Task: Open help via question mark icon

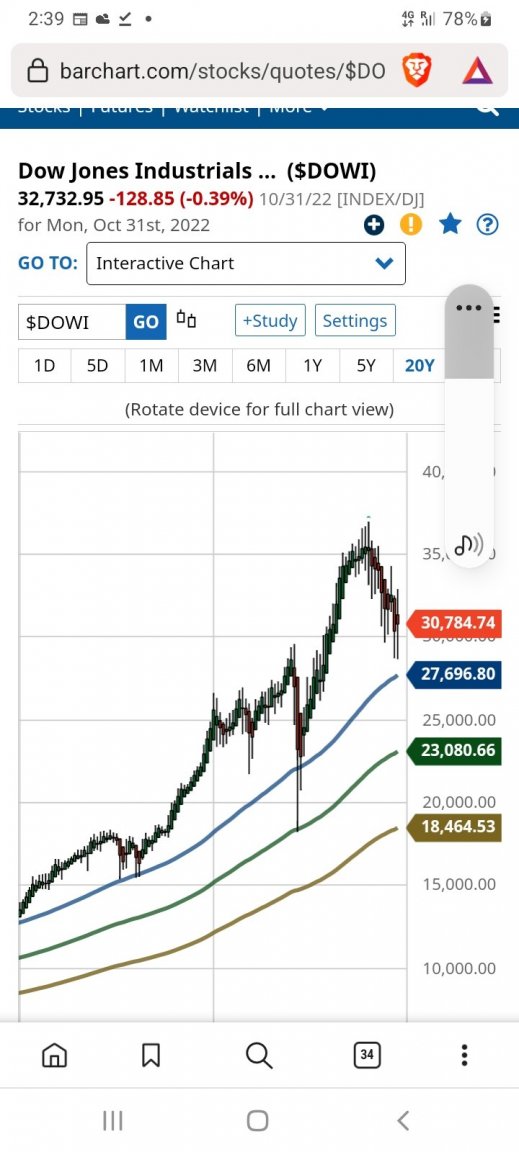Action: coord(488,225)
